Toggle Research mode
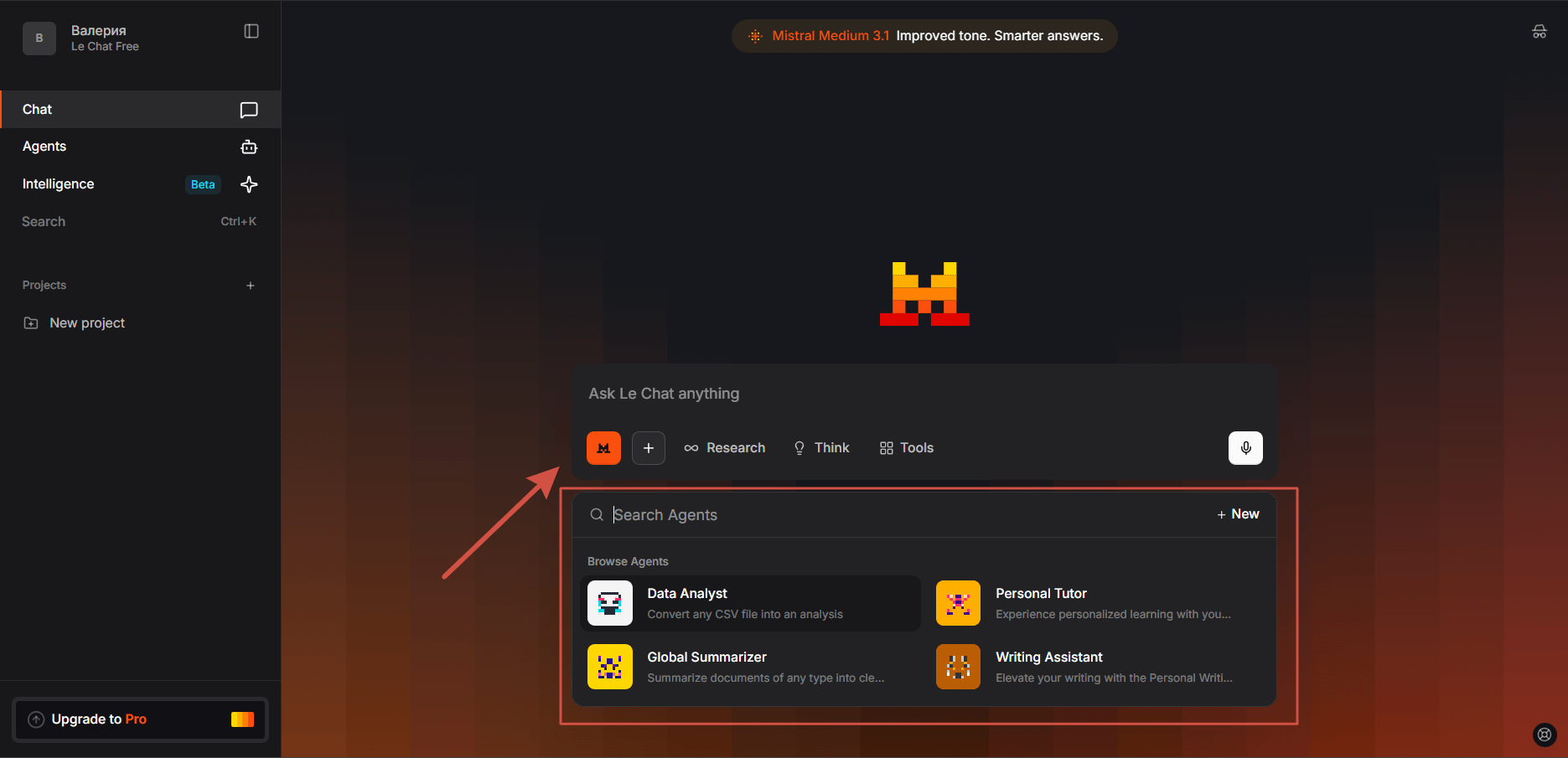This screenshot has width=1568, height=758. click(725, 448)
